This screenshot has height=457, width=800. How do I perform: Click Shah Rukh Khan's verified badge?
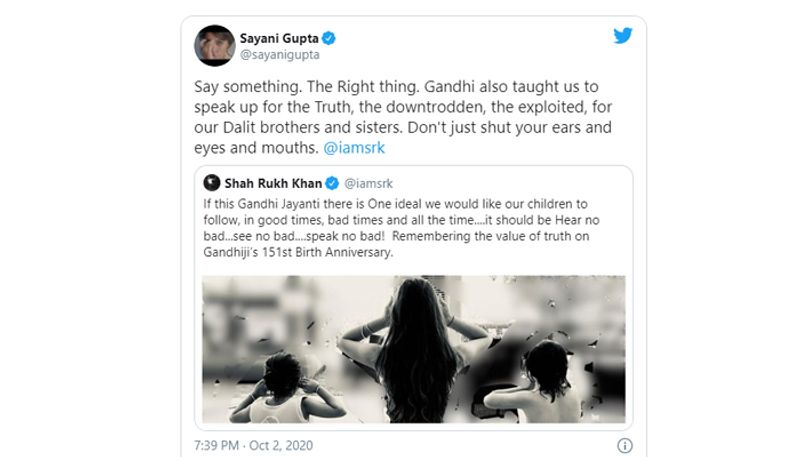[332, 183]
